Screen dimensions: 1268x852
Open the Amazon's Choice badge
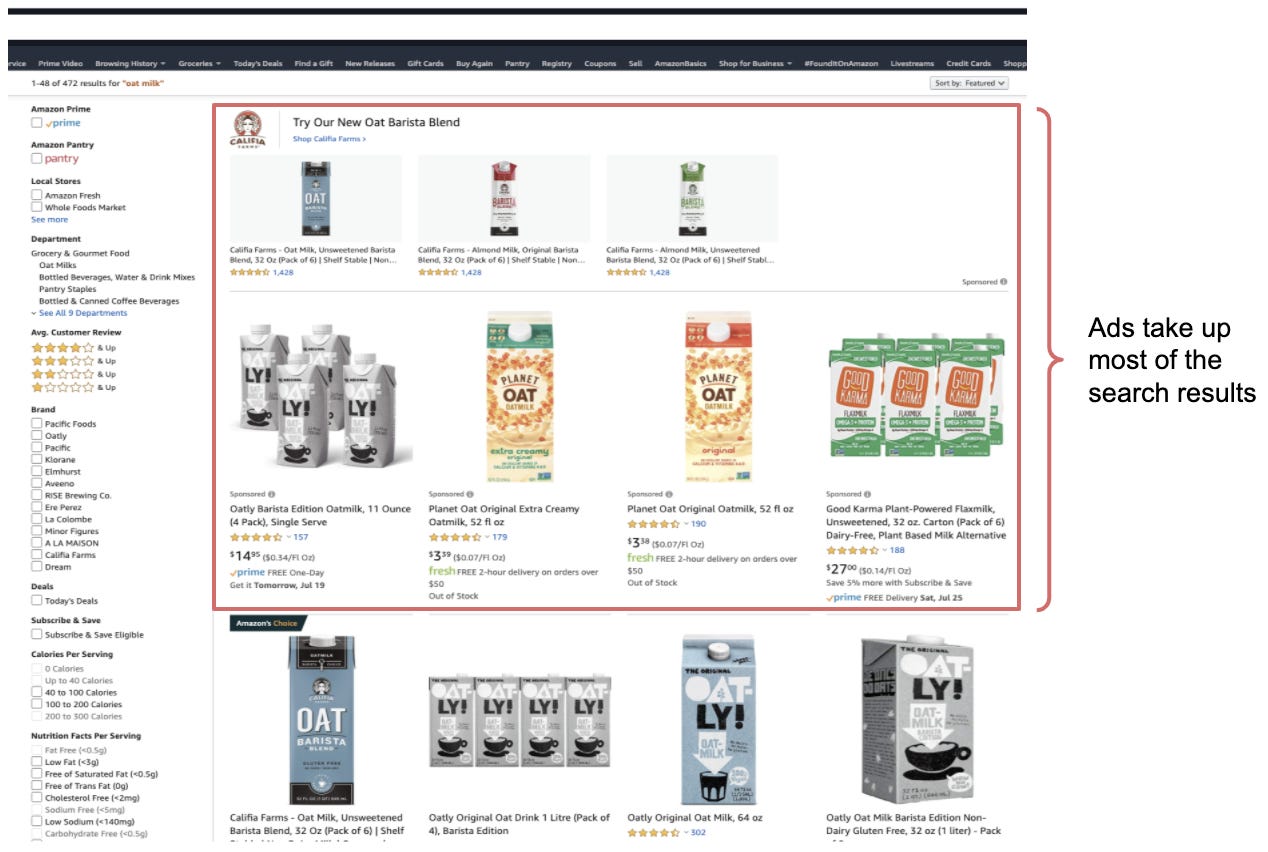click(x=267, y=623)
